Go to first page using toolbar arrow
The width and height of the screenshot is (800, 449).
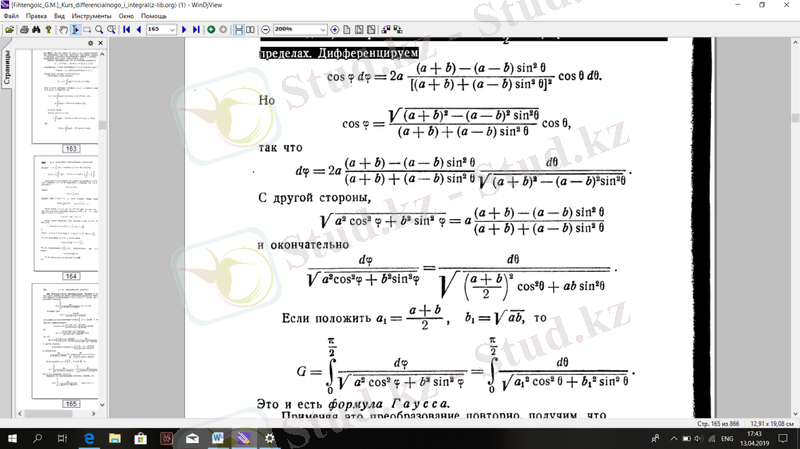point(126,30)
